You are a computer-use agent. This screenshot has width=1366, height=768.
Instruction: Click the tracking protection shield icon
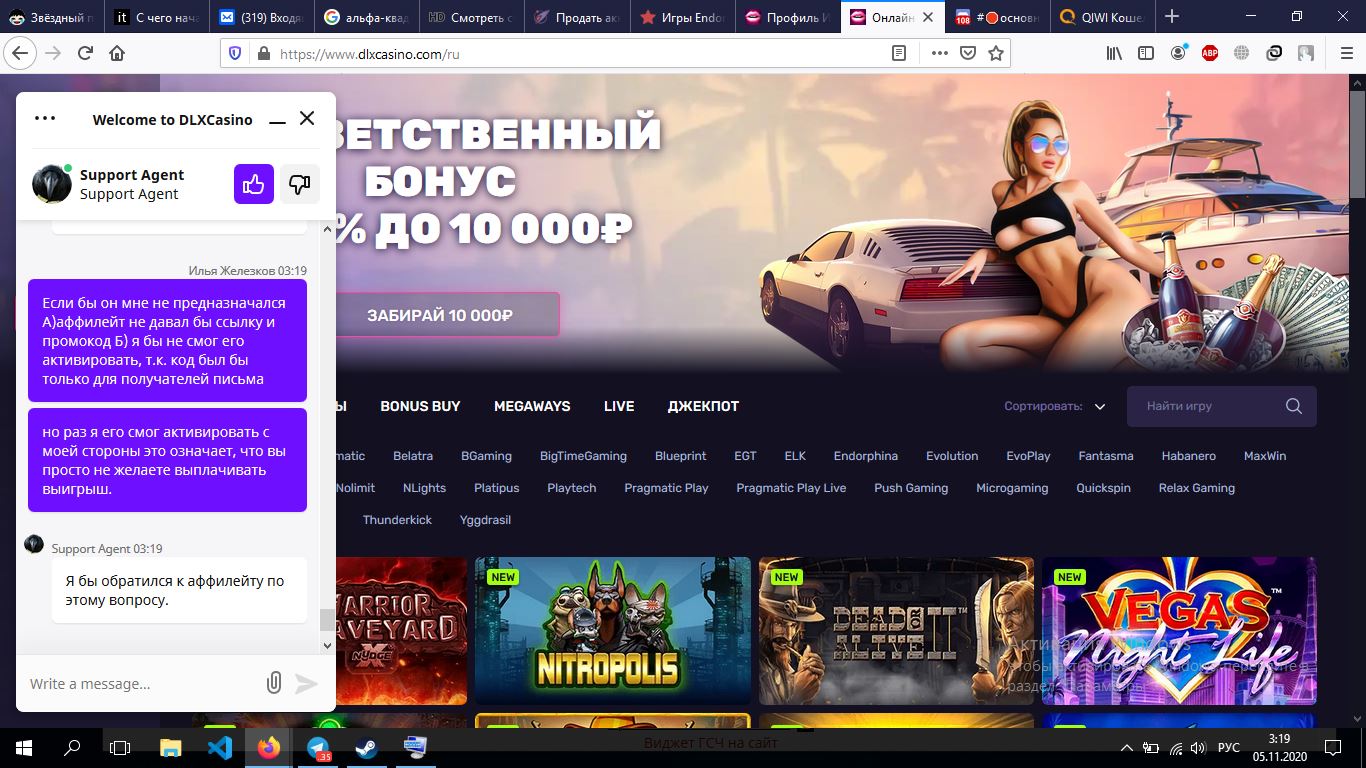click(x=236, y=54)
